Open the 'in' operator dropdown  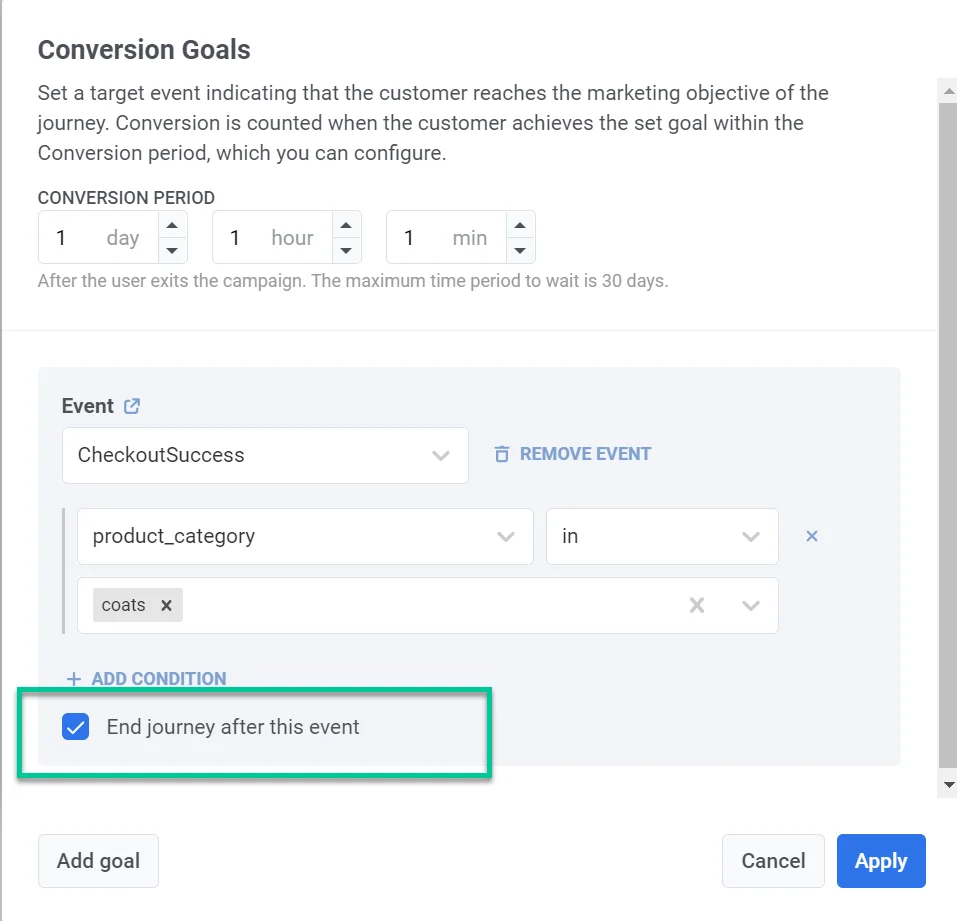(751, 536)
